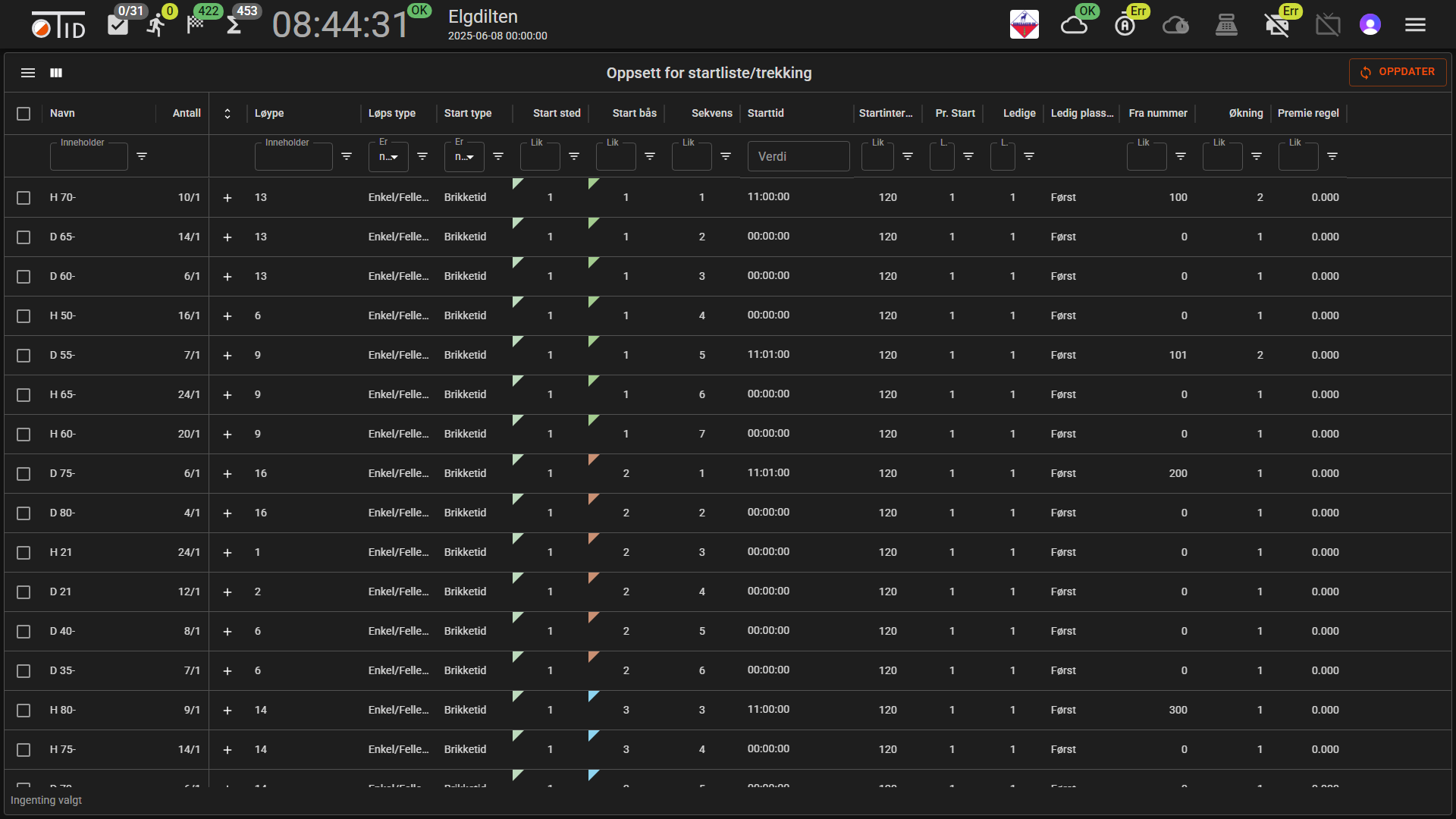Image resolution: width=1456 pixels, height=819 pixels.
Task: Click the OTID logo
Action: [58, 25]
